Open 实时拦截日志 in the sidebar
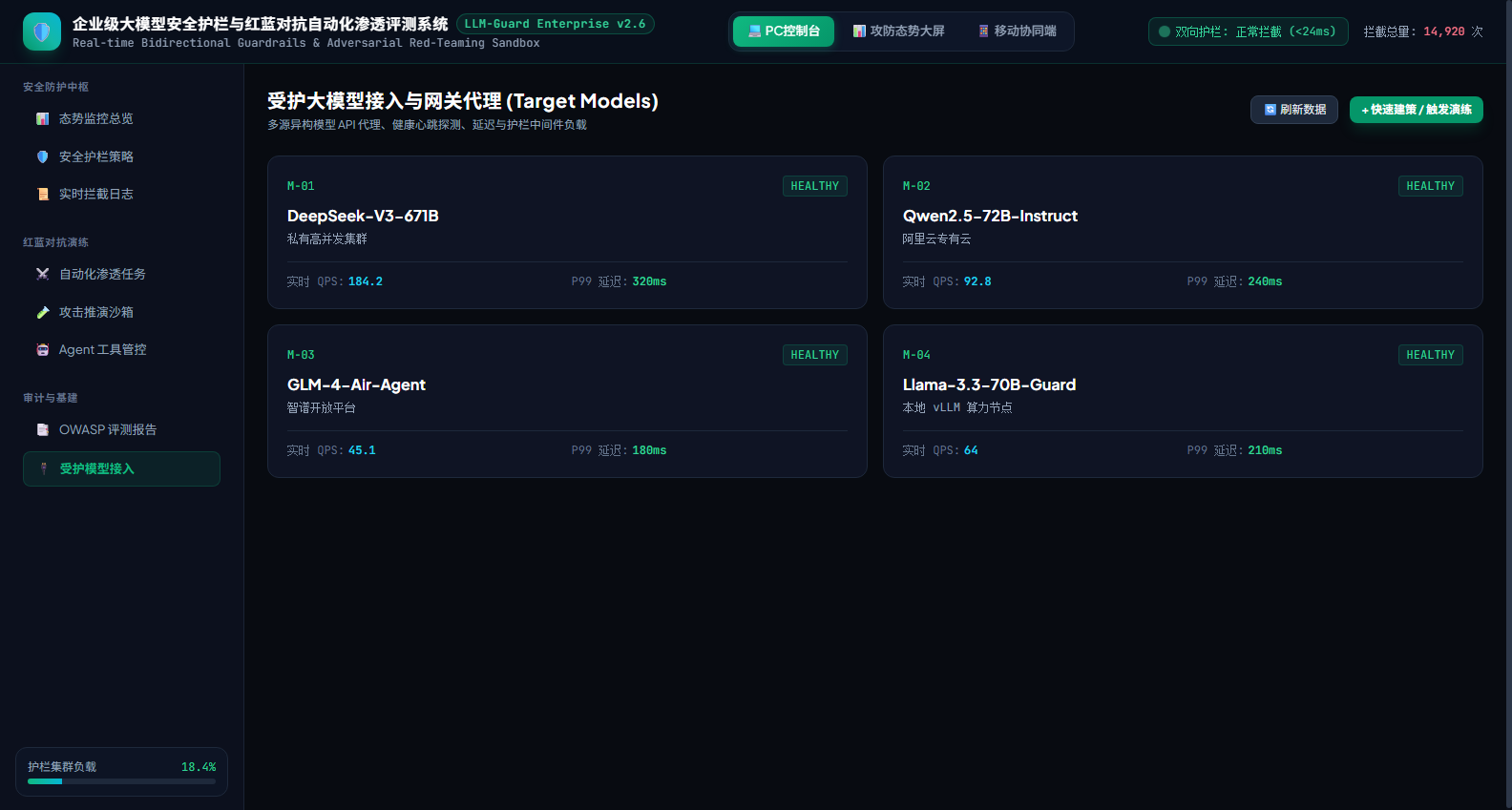The width and height of the screenshot is (1512, 810). point(121,195)
